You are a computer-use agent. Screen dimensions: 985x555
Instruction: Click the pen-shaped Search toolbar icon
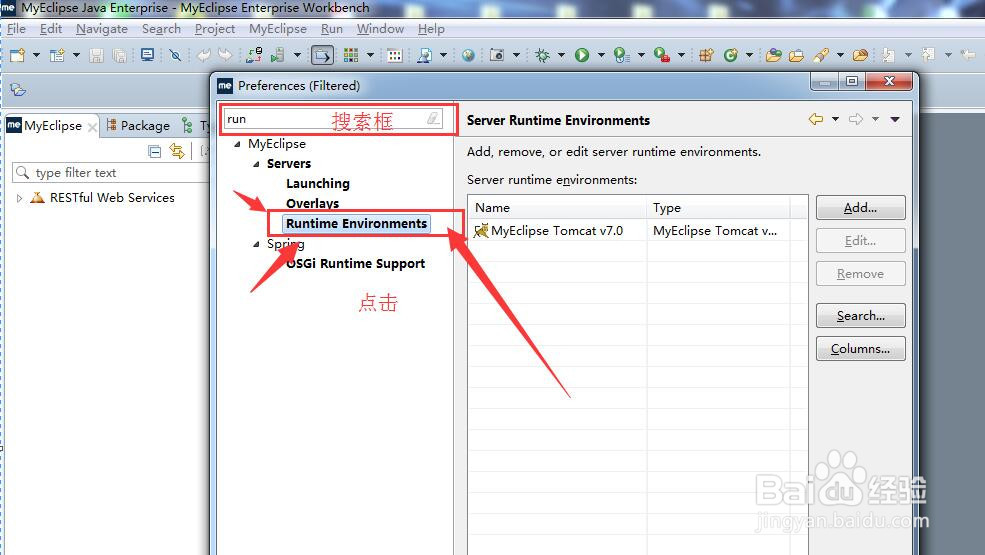point(821,55)
